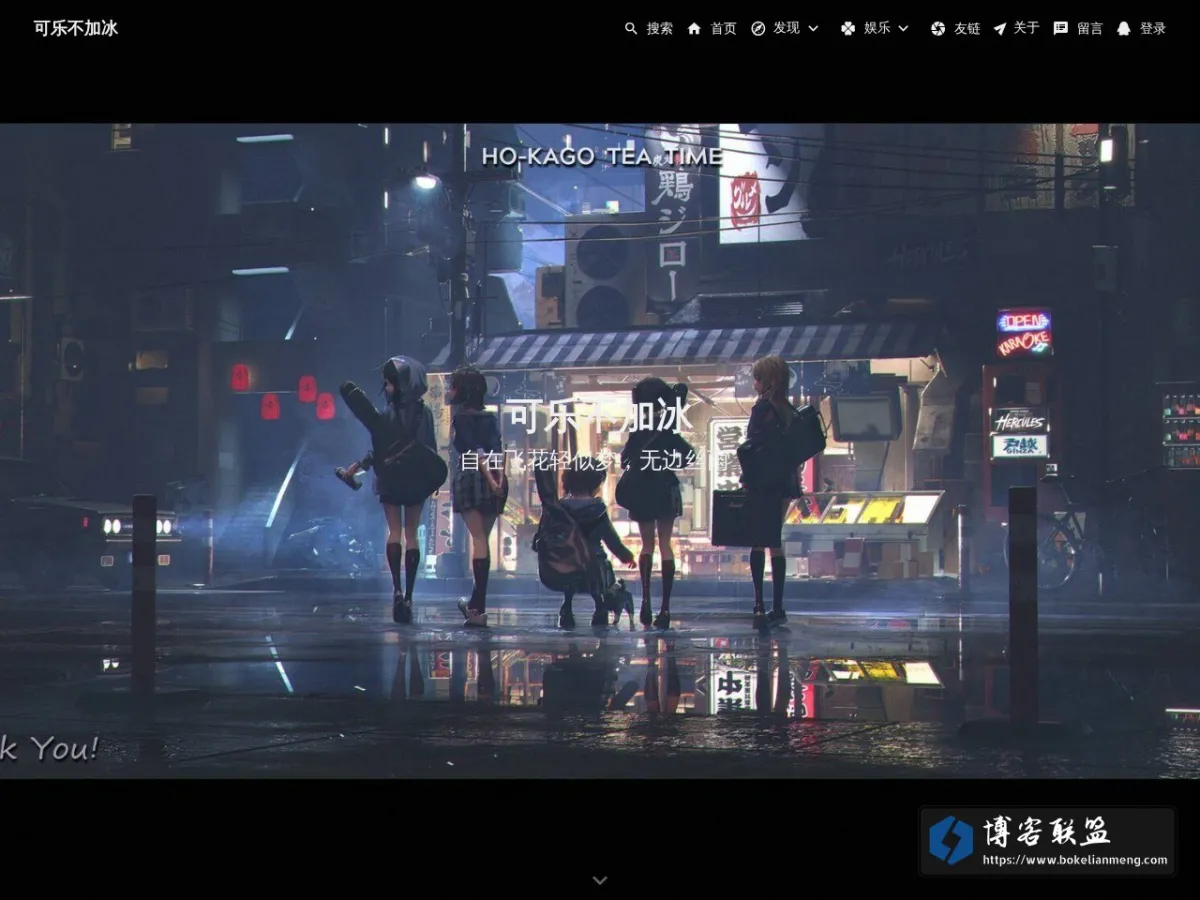Expand the 发现 dropdown chevron

tap(813, 28)
